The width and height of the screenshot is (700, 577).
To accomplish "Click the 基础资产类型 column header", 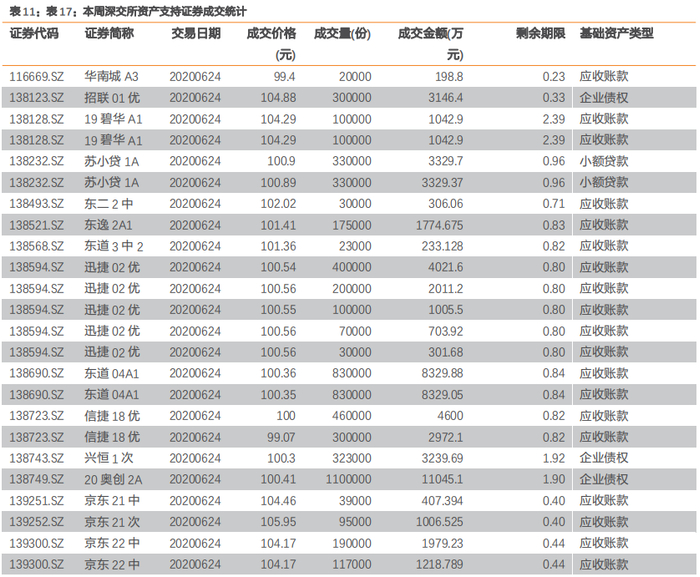I will pyautogui.click(x=617, y=33).
